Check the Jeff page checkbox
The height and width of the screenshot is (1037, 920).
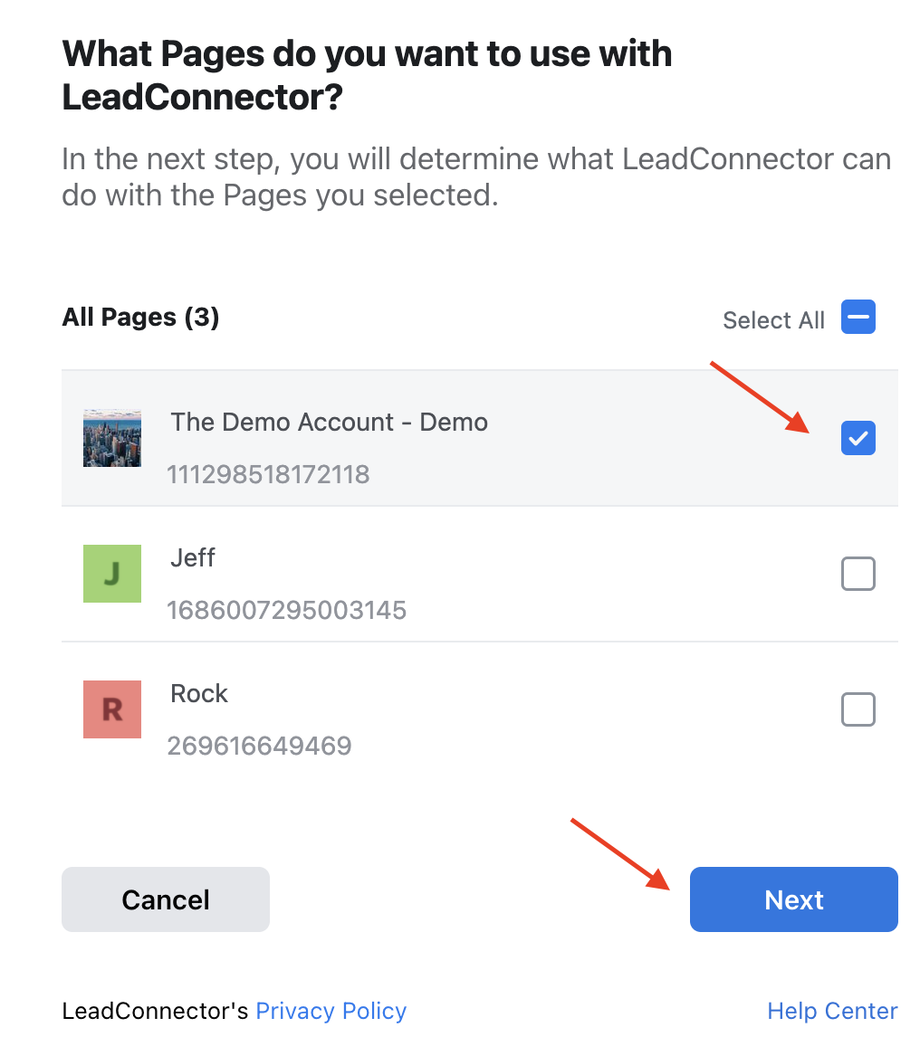point(858,574)
